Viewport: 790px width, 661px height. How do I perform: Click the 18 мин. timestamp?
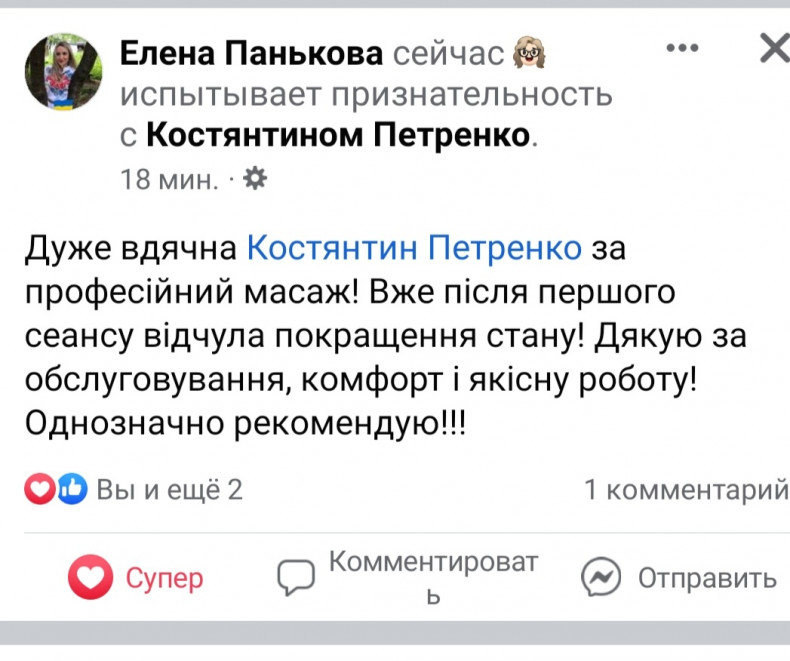[x=169, y=180]
